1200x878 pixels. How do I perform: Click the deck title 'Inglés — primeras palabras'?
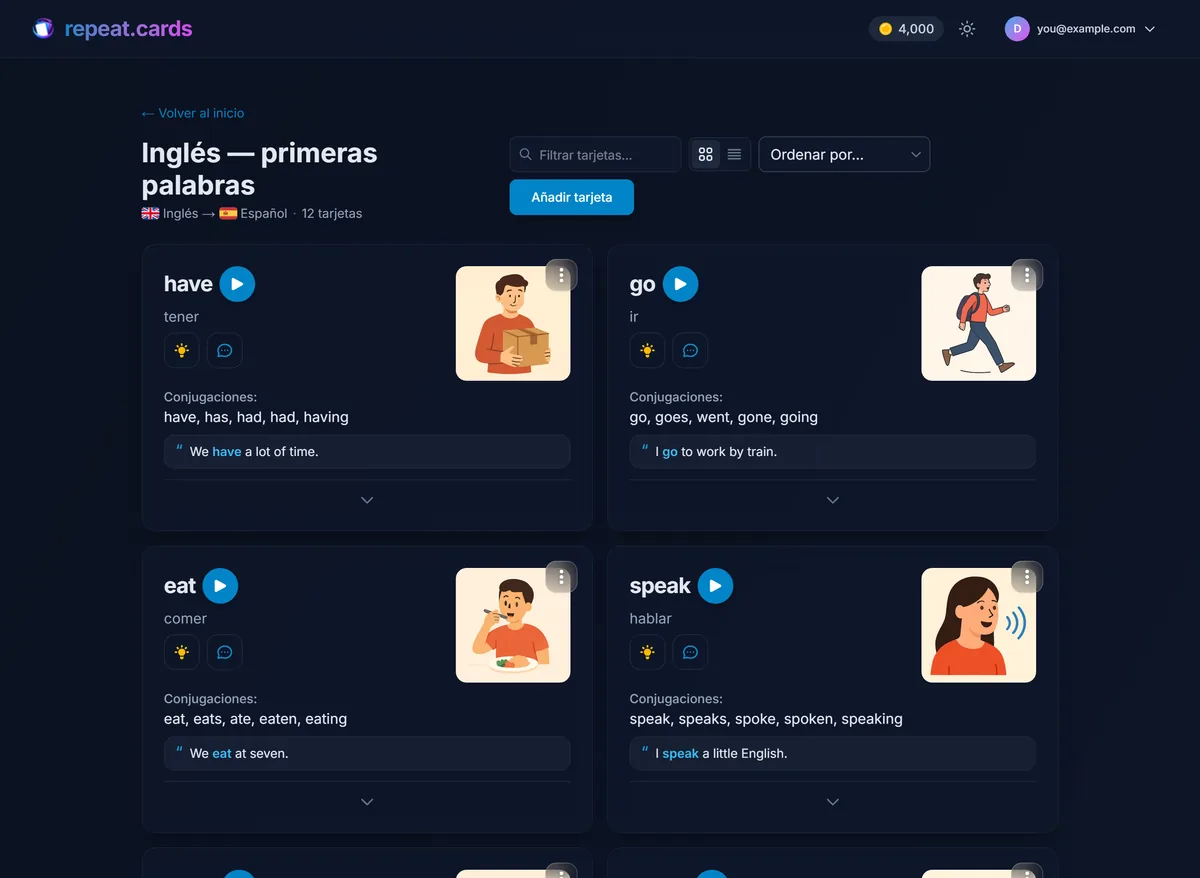click(x=260, y=169)
